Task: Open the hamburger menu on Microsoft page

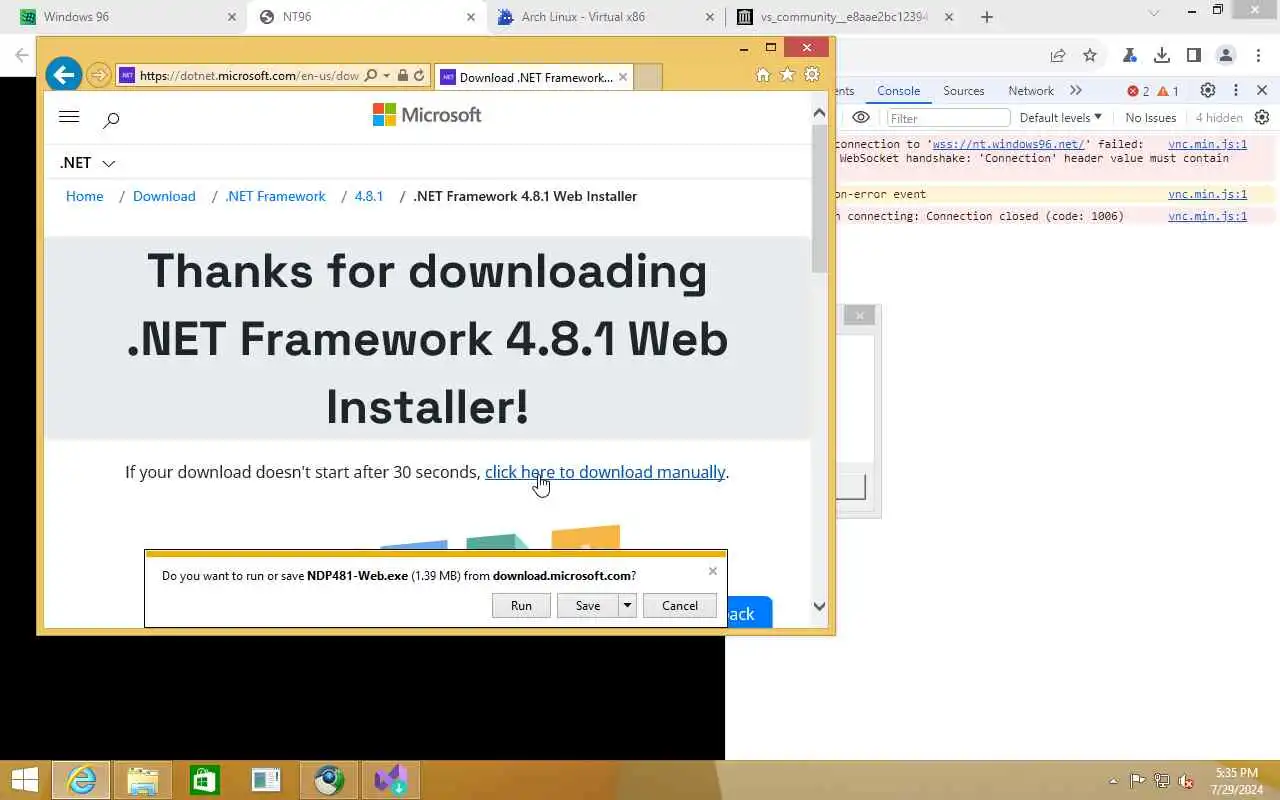Action: (69, 117)
